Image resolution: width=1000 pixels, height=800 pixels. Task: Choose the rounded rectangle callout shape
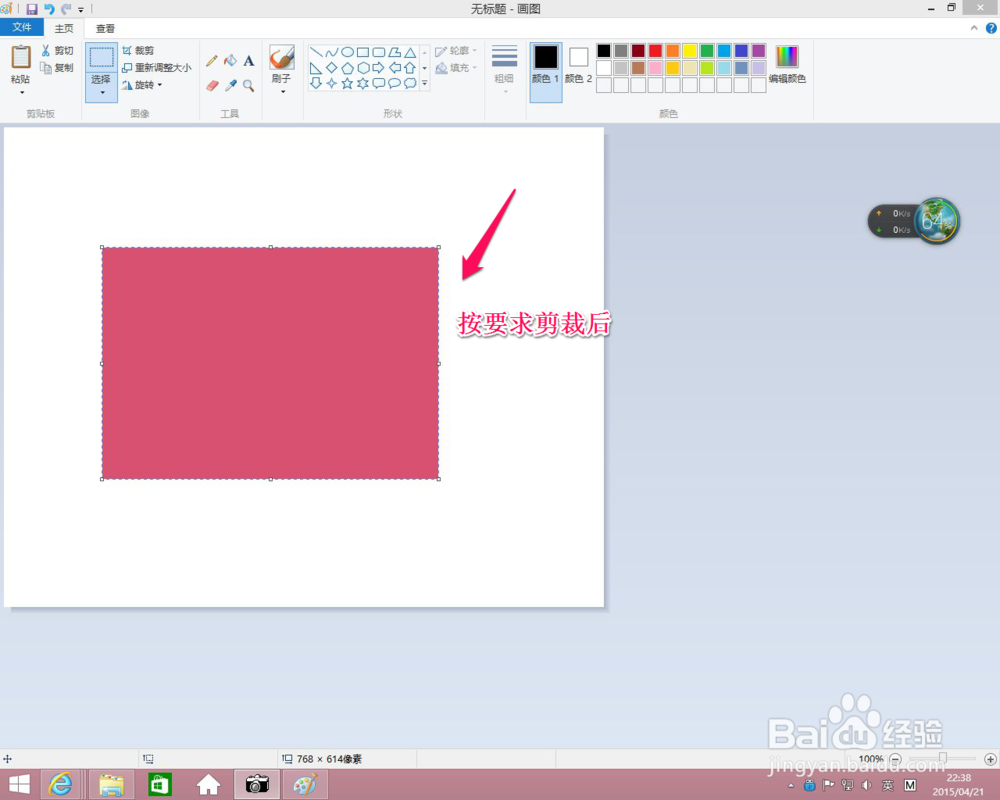click(x=379, y=84)
